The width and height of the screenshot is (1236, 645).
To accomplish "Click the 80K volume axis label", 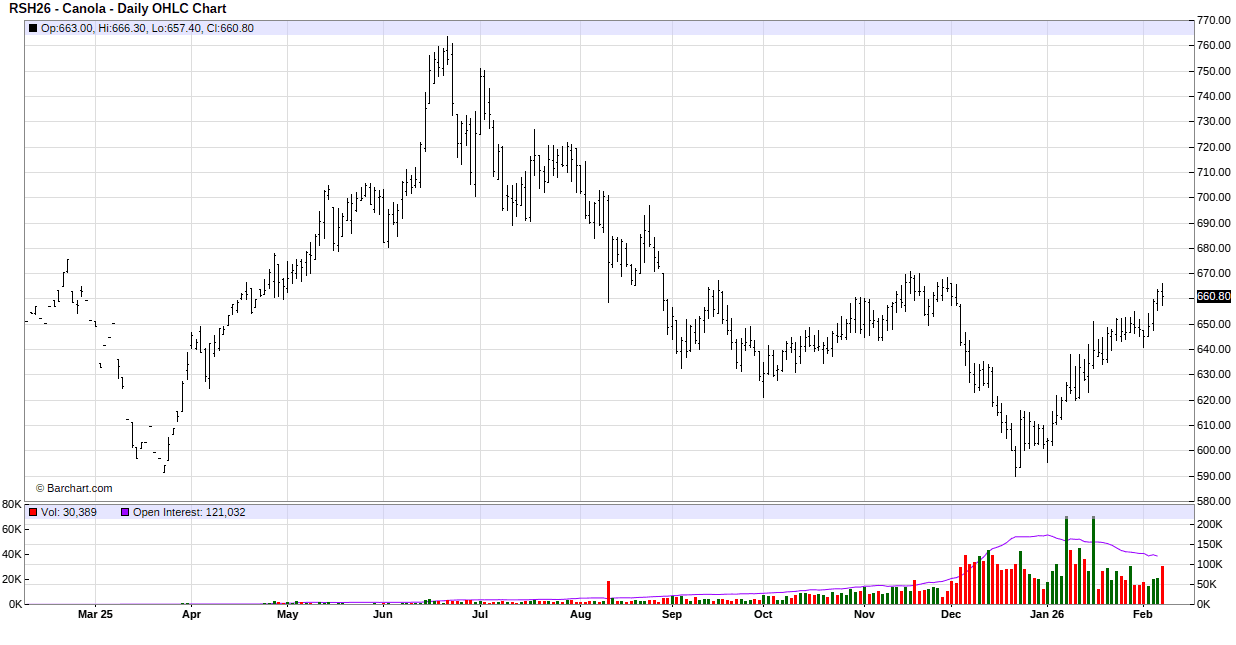I will click(12, 504).
